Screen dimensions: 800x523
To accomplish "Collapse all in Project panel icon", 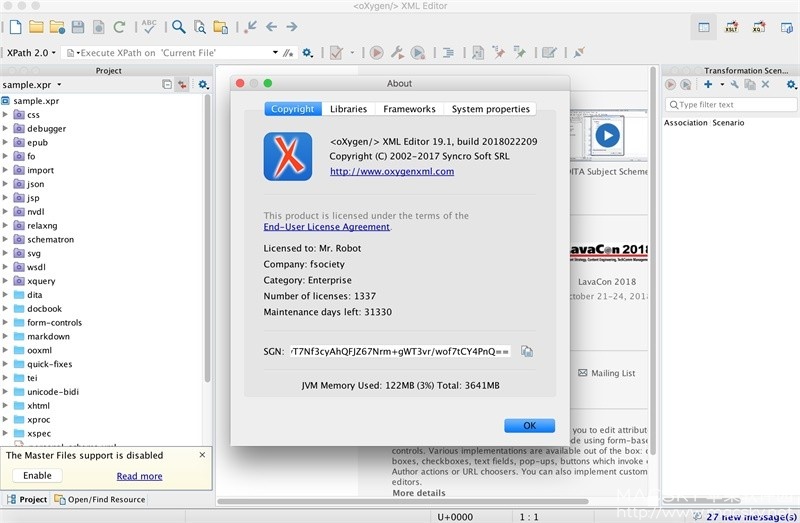I will click(167, 84).
